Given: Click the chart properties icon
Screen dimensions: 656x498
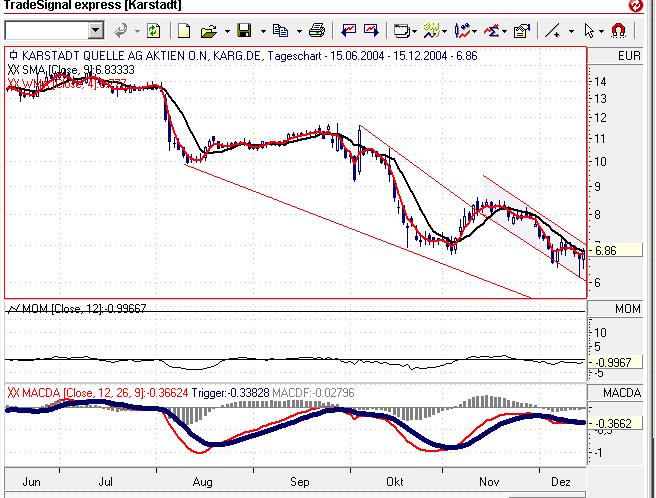Looking at the screenshot, I should (x=522, y=31).
